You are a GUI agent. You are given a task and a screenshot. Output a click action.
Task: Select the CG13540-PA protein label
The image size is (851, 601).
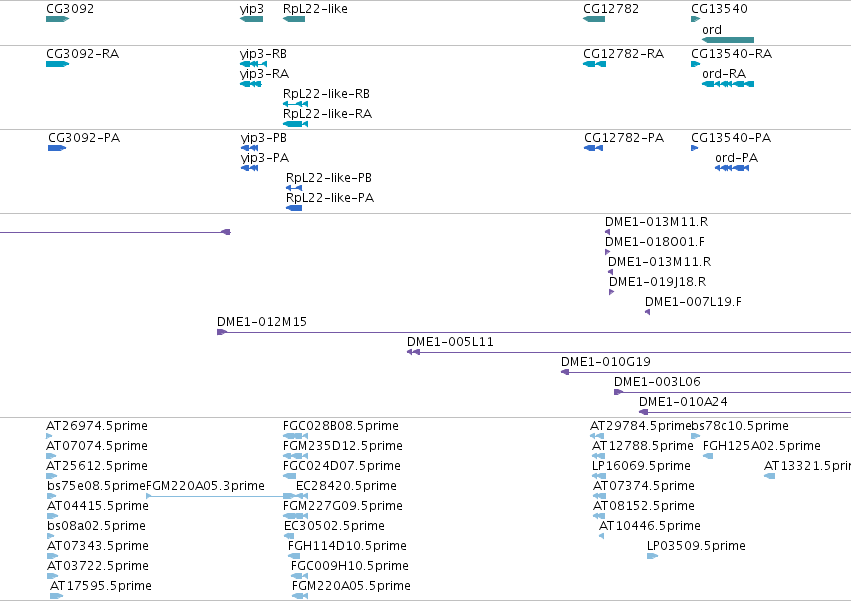(731, 138)
